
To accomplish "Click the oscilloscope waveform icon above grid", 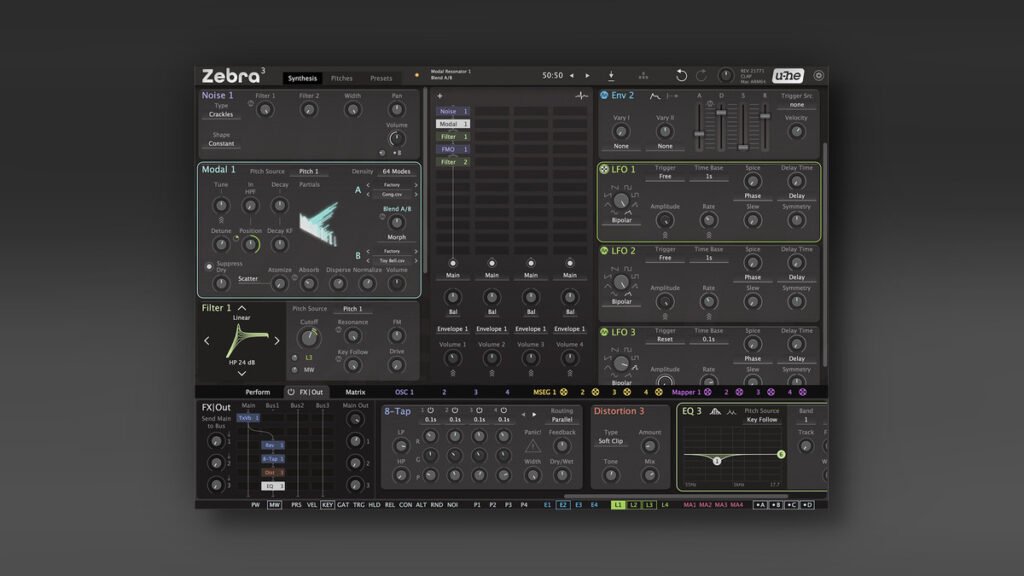I will [x=581, y=96].
